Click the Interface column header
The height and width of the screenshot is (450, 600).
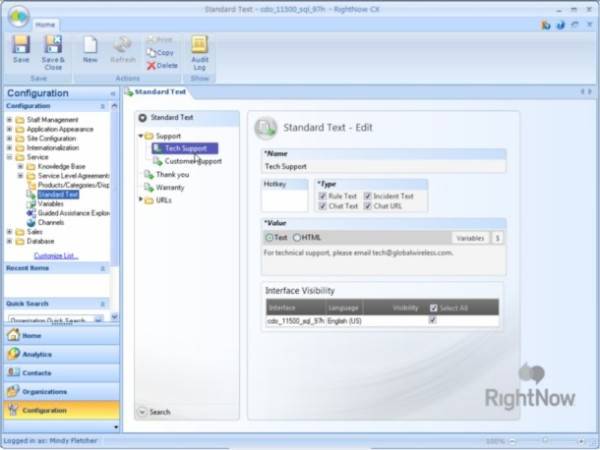point(296,308)
